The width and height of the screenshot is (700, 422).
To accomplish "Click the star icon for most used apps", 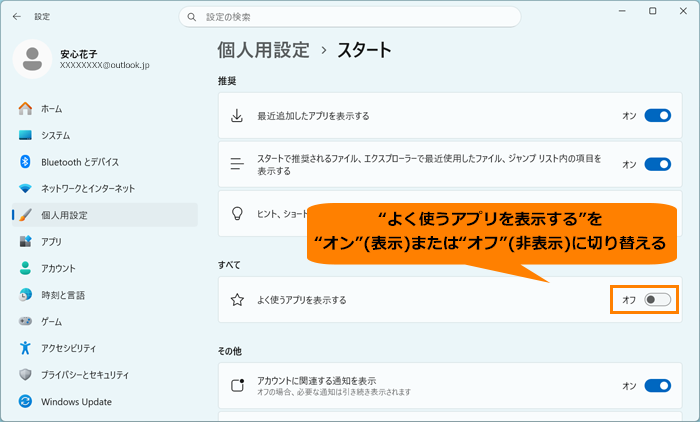I will tap(237, 300).
